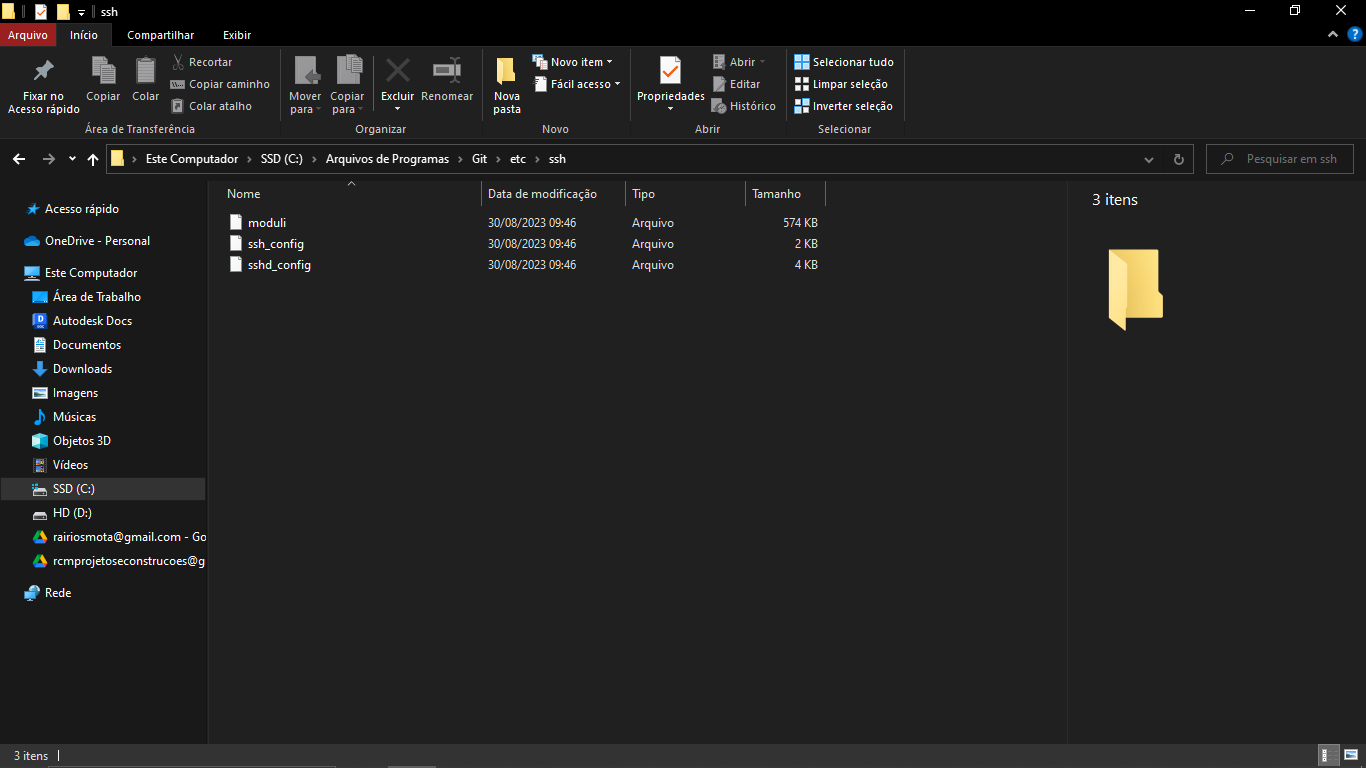Image resolution: width=1366 pixels, height=768 pixels.
Task: Open the Músicas folder
Action: click(74, 417)
